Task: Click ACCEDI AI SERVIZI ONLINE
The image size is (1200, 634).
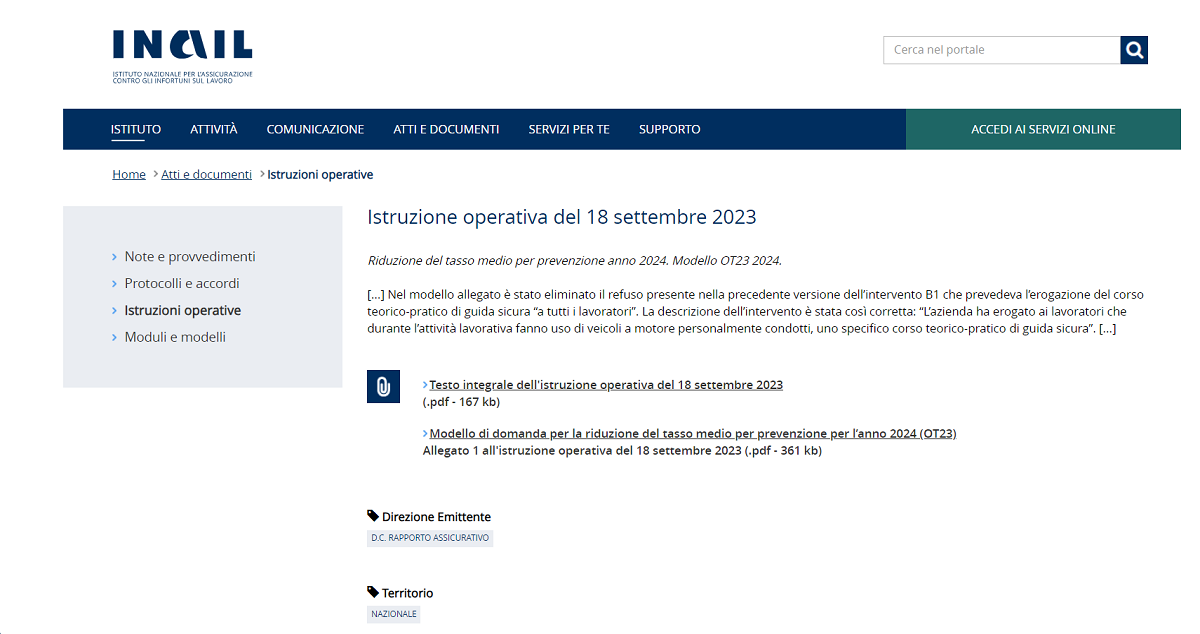Action: tap(1043, 129)
